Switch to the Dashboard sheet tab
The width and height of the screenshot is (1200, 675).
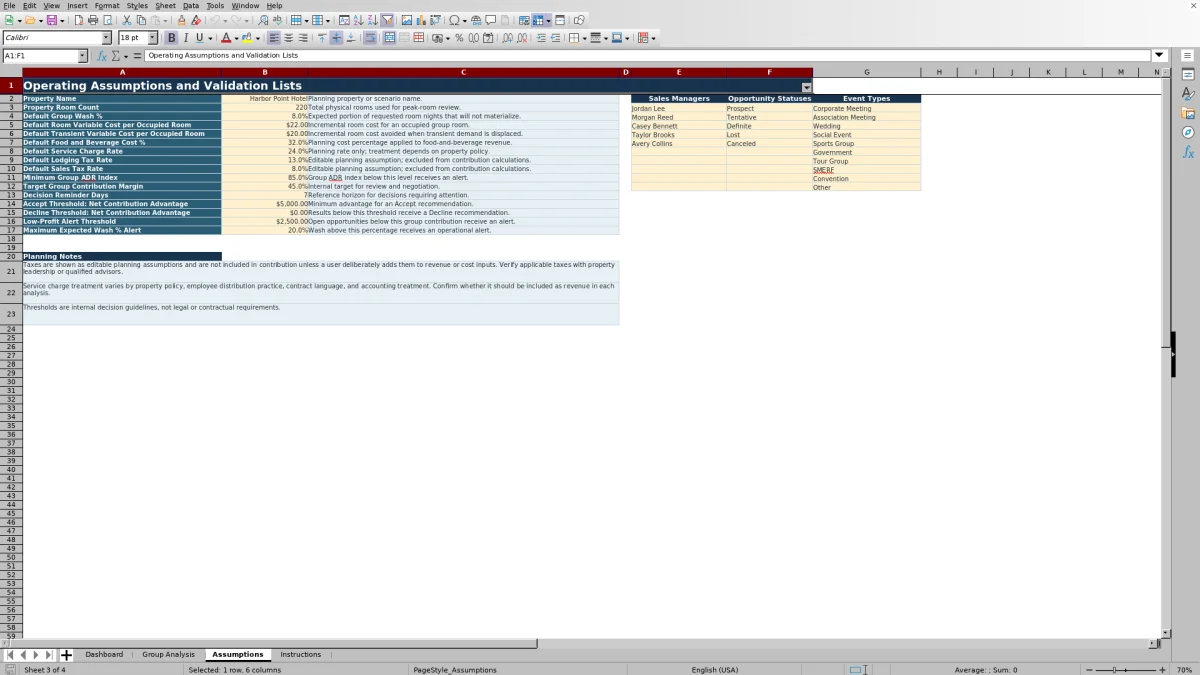coord(104,655)
